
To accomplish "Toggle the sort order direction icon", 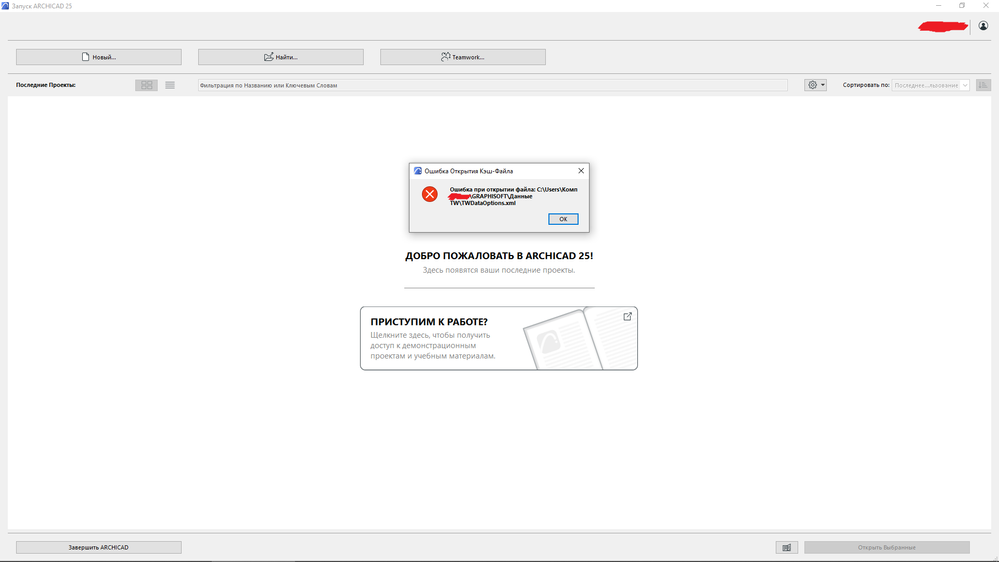I will (x=983, y=85).
